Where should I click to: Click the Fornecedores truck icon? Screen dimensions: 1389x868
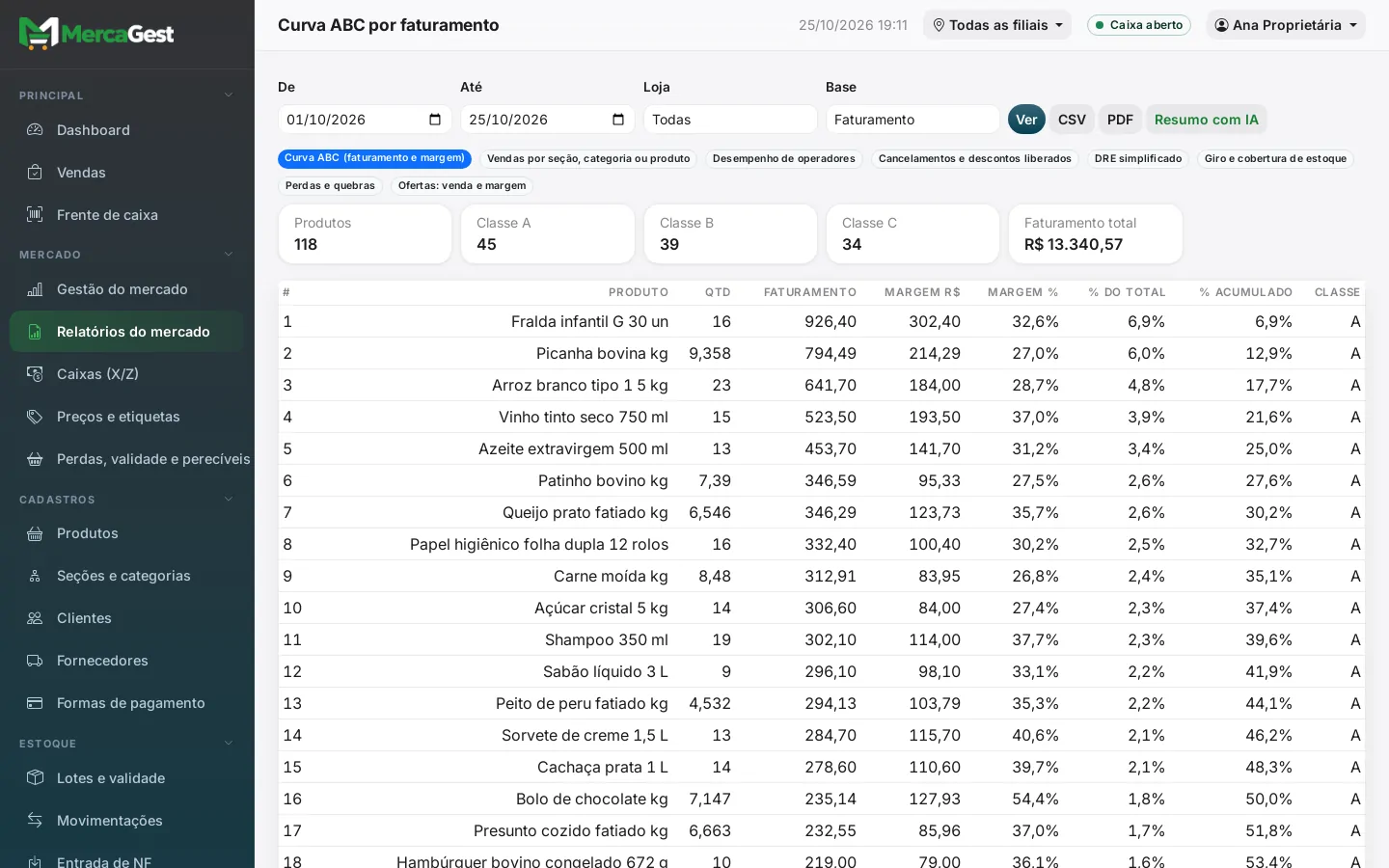[35, 661]
